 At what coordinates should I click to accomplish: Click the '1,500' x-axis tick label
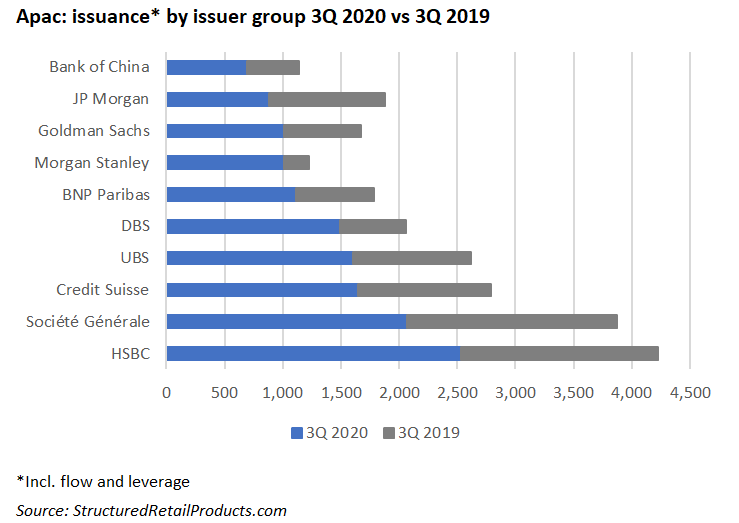[x=341, y=392]
